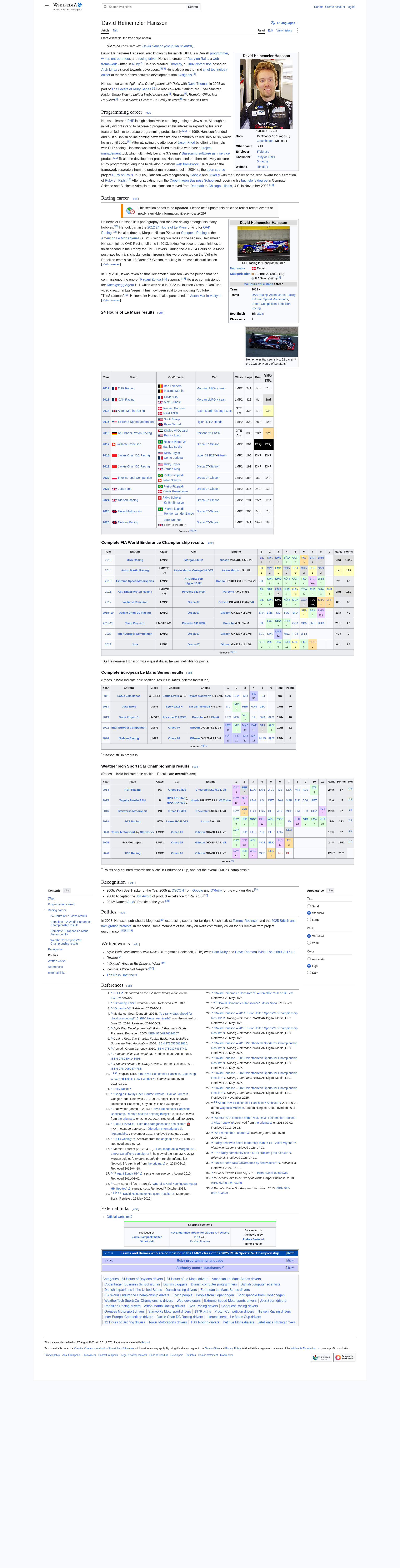Select Automatic color mode
The width and height of the screenshot is (400, 1568).
coord(309,959)
